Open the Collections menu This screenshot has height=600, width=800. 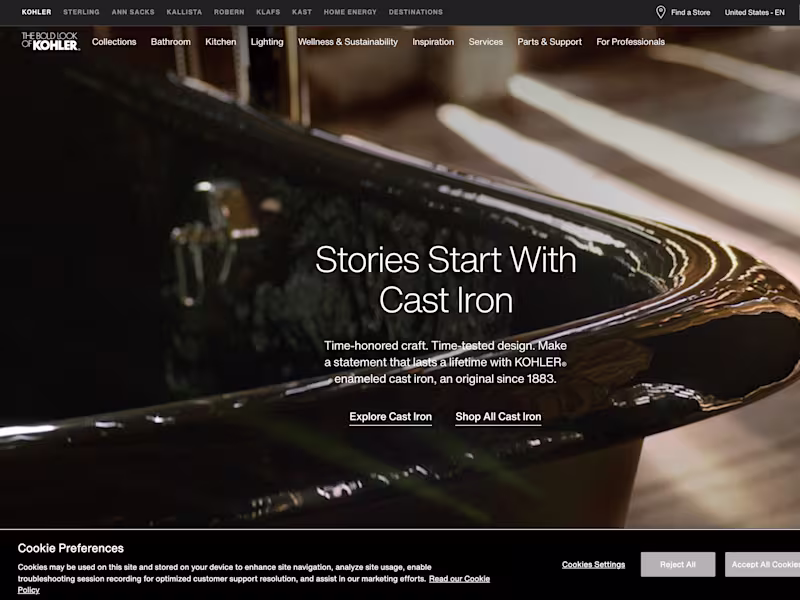tap(114, 42)
